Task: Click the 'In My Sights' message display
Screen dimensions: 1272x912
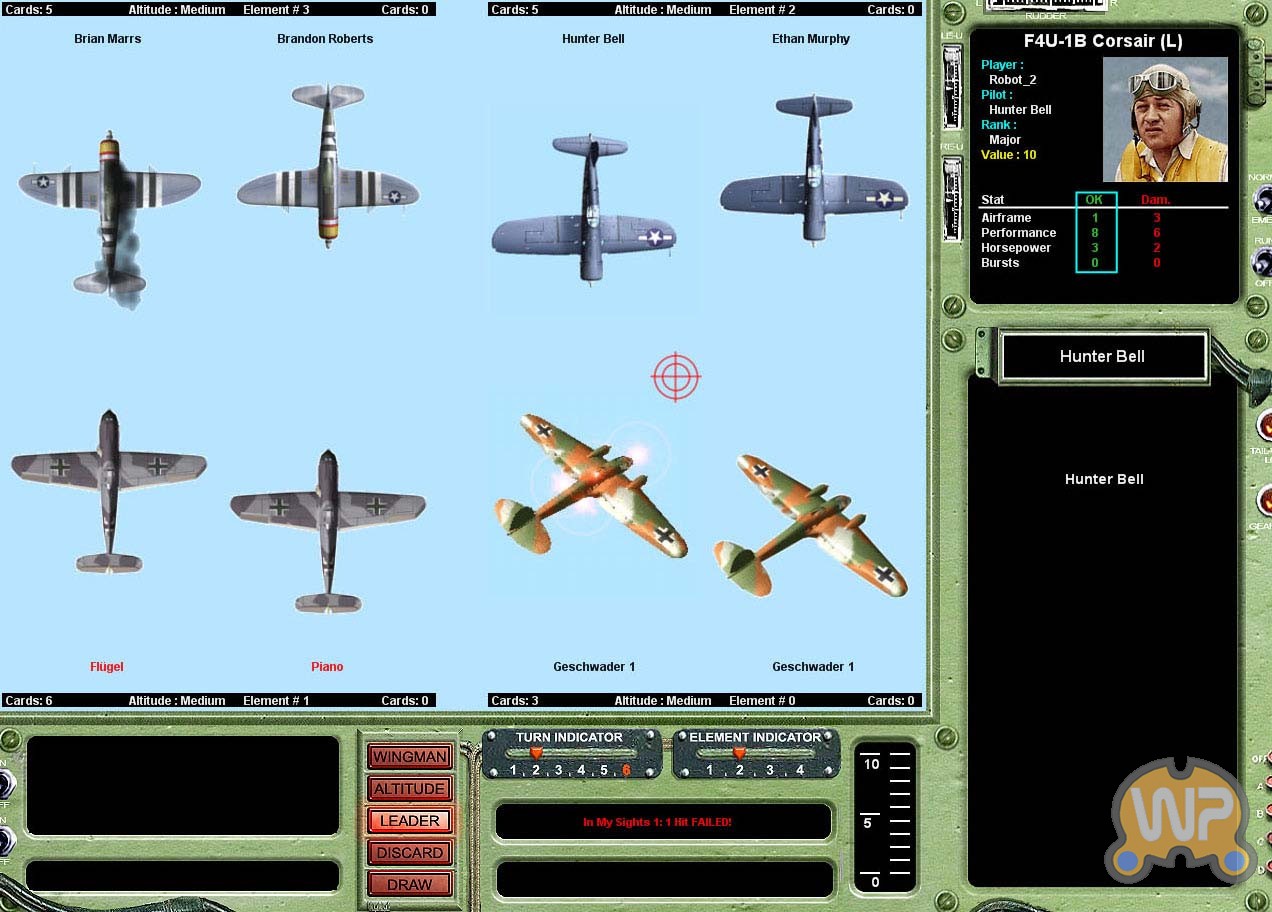Action: tap(662, 822)
